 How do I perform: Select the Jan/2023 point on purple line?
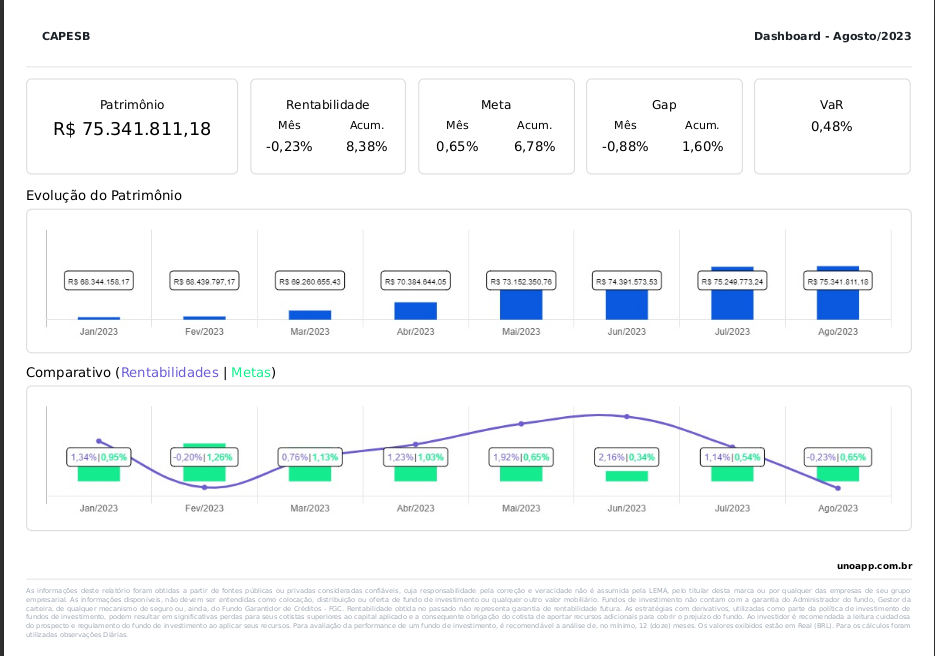click(x=99, y=441)
